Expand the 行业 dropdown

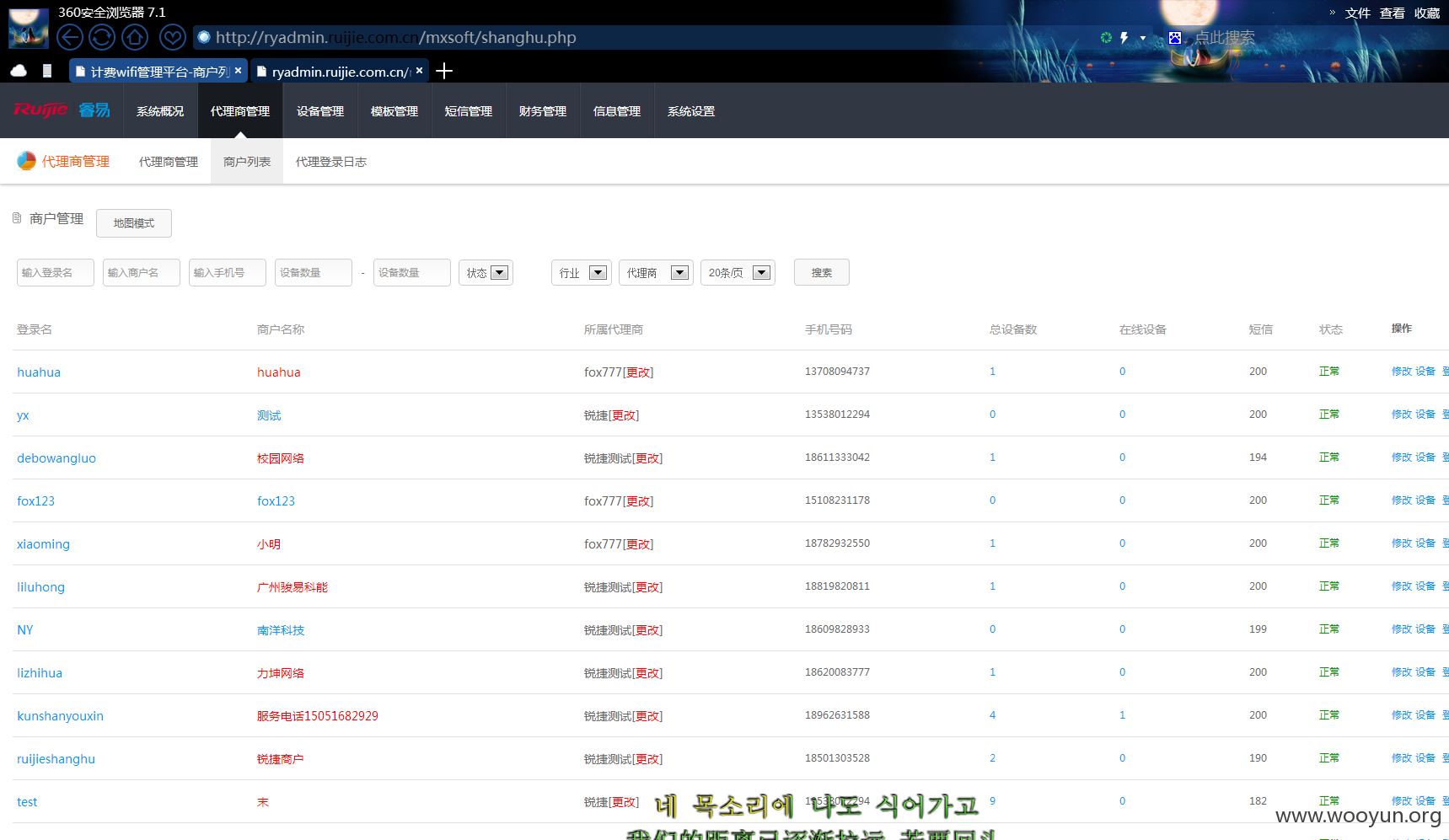pos(582,272)
